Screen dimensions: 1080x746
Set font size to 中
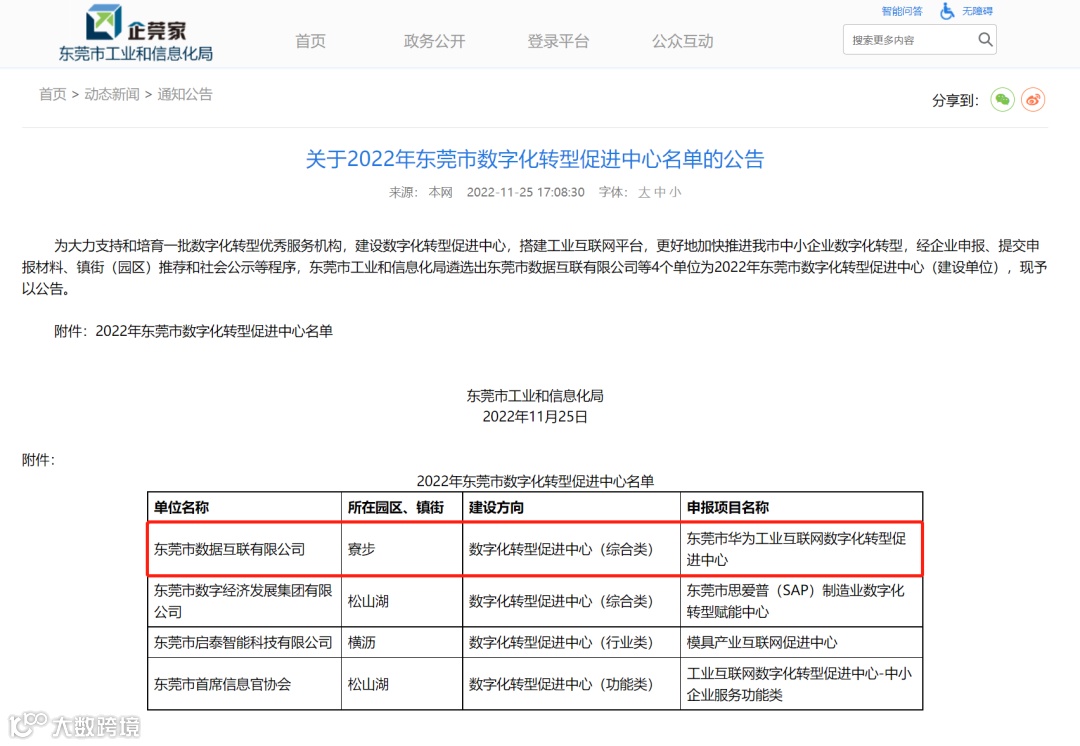pos(660,192)
